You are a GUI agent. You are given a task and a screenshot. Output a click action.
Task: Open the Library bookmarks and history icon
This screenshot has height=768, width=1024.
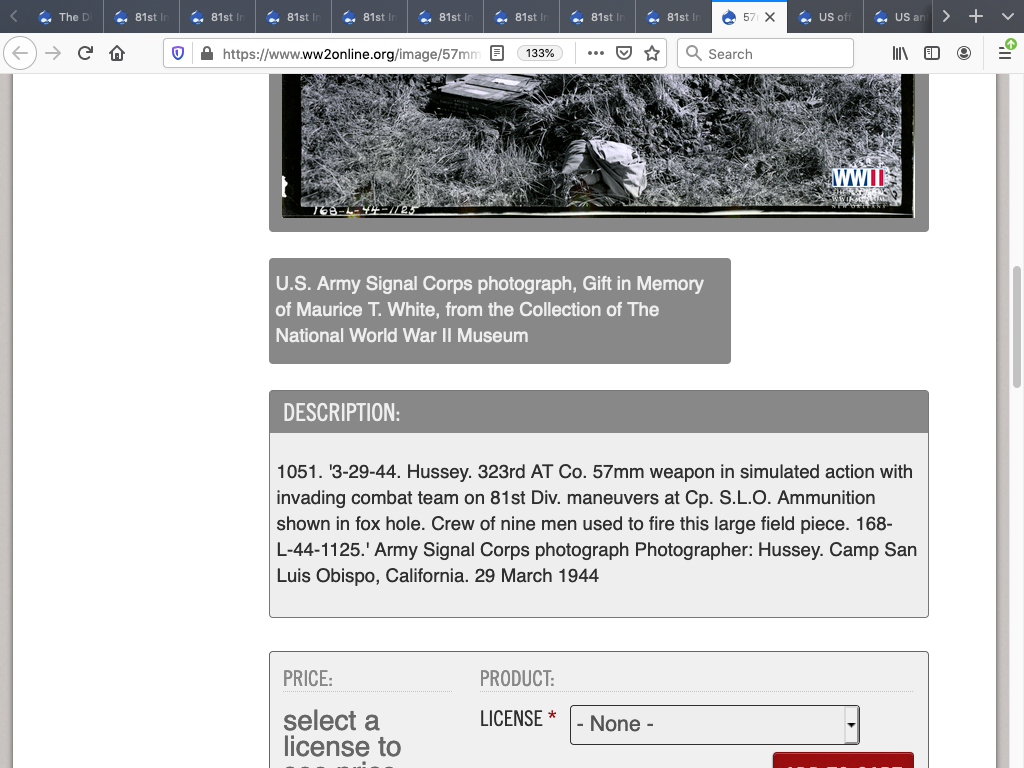[900, 53]
